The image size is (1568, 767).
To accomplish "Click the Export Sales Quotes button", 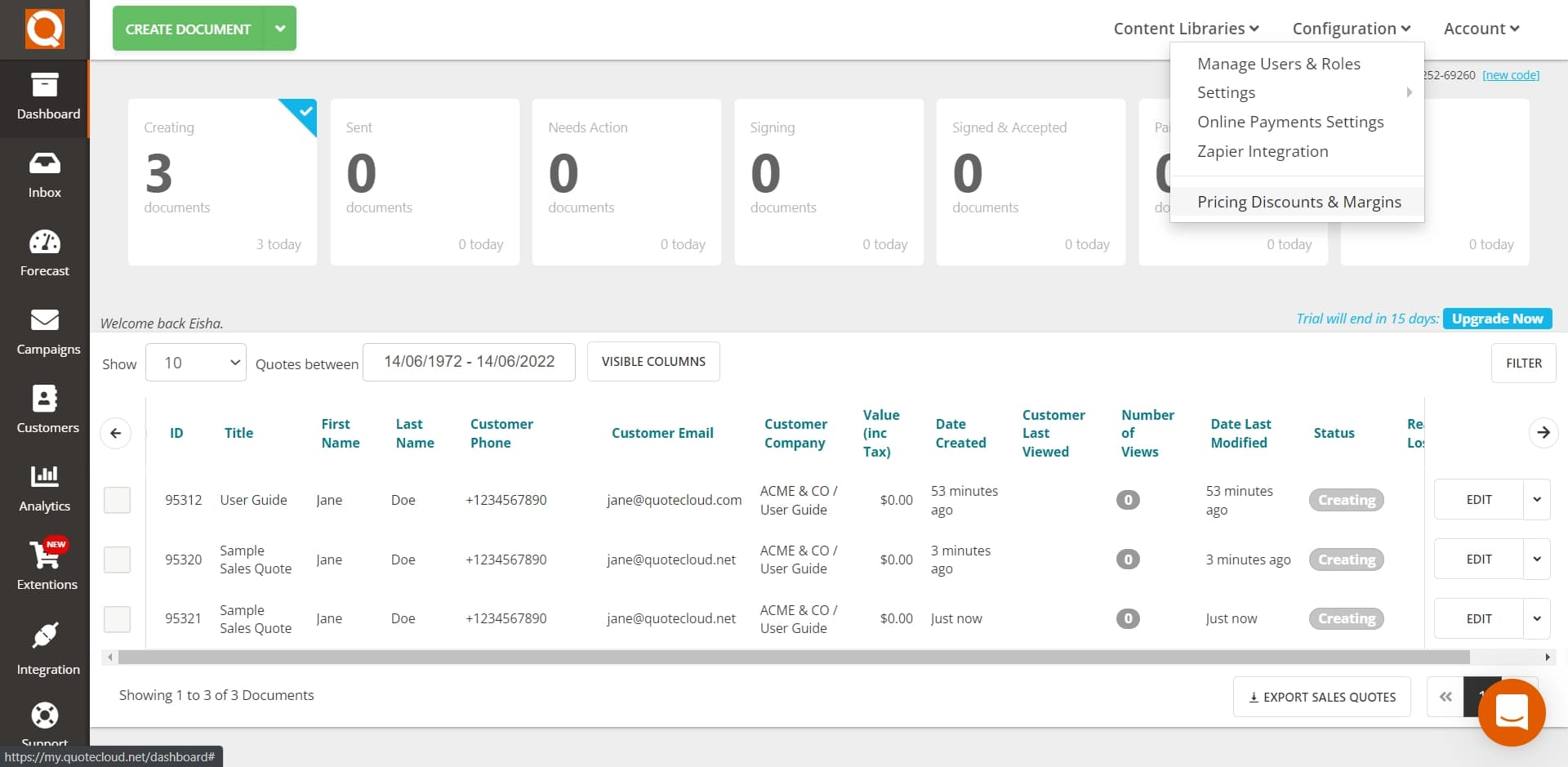I will (x=1321, y=697).
